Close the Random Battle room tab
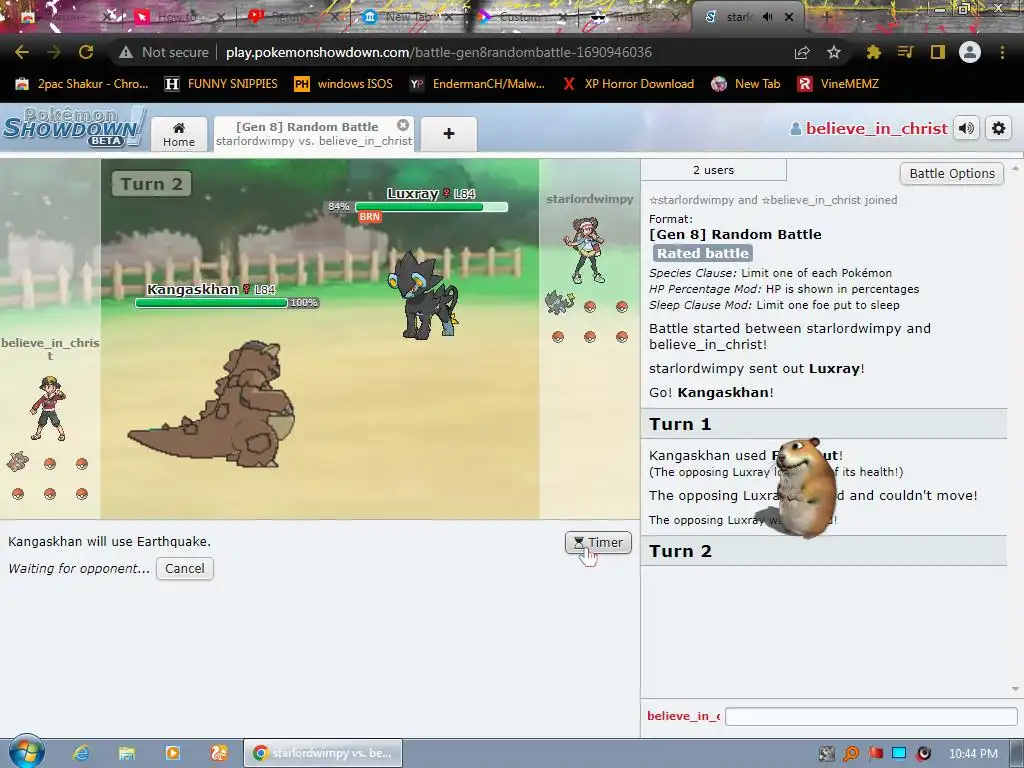This screenshot has height=768, width=1024. point(403,125)
